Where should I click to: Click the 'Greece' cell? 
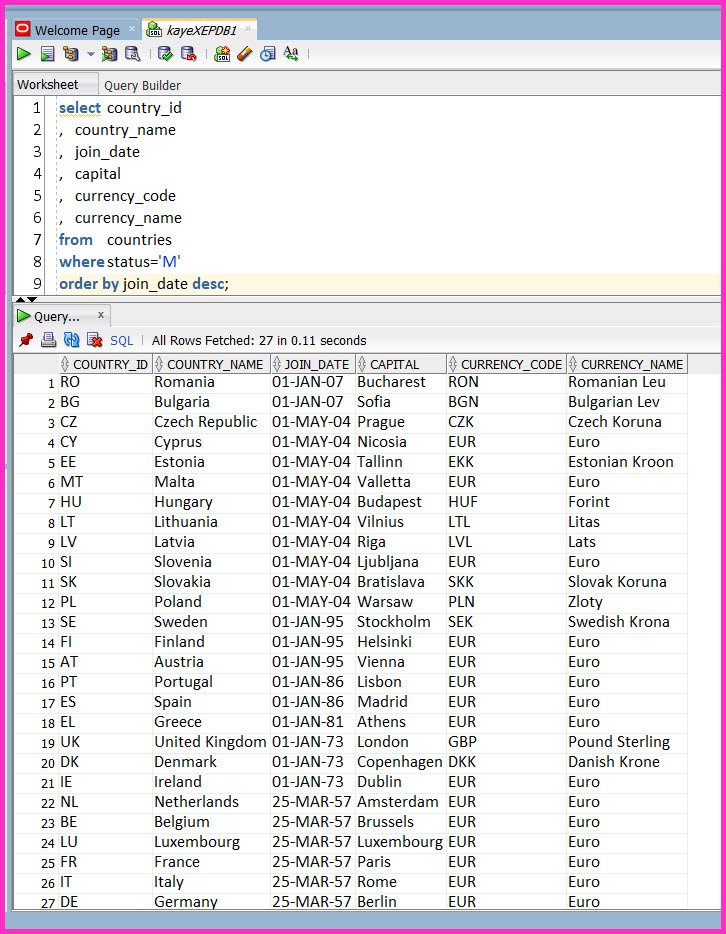tap(211, 722)
